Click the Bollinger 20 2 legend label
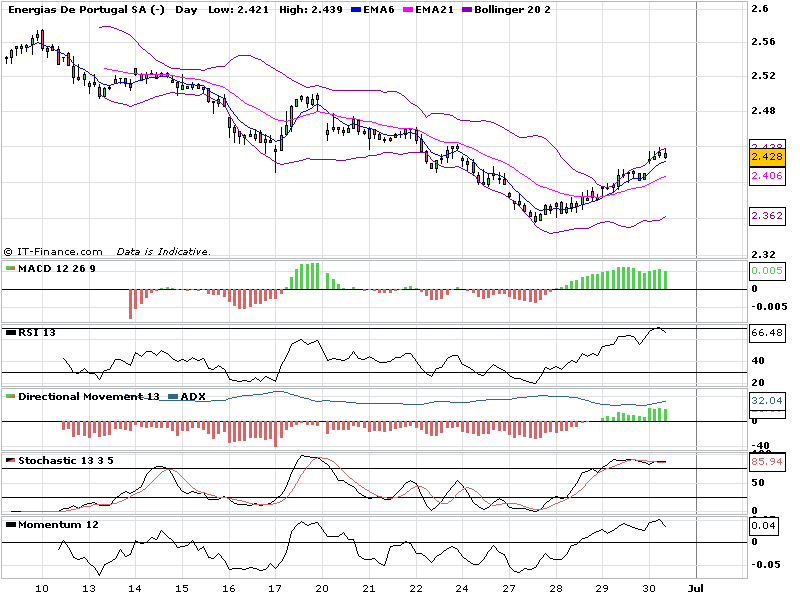 pos(512,10)
